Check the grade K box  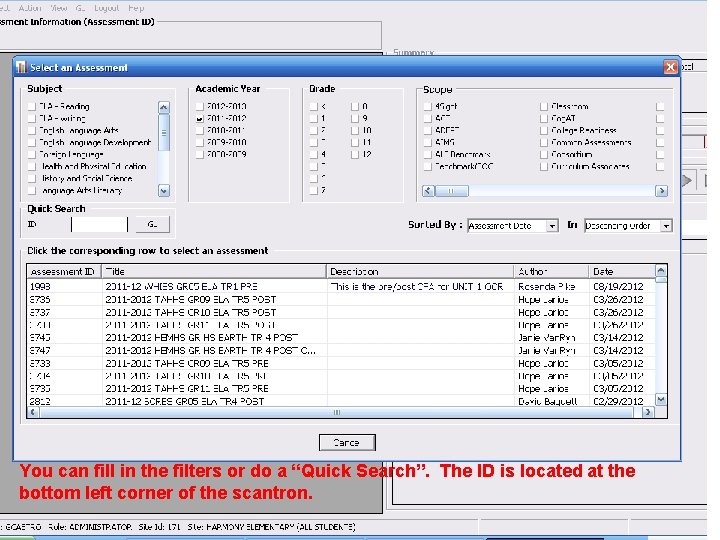[314, 107]
